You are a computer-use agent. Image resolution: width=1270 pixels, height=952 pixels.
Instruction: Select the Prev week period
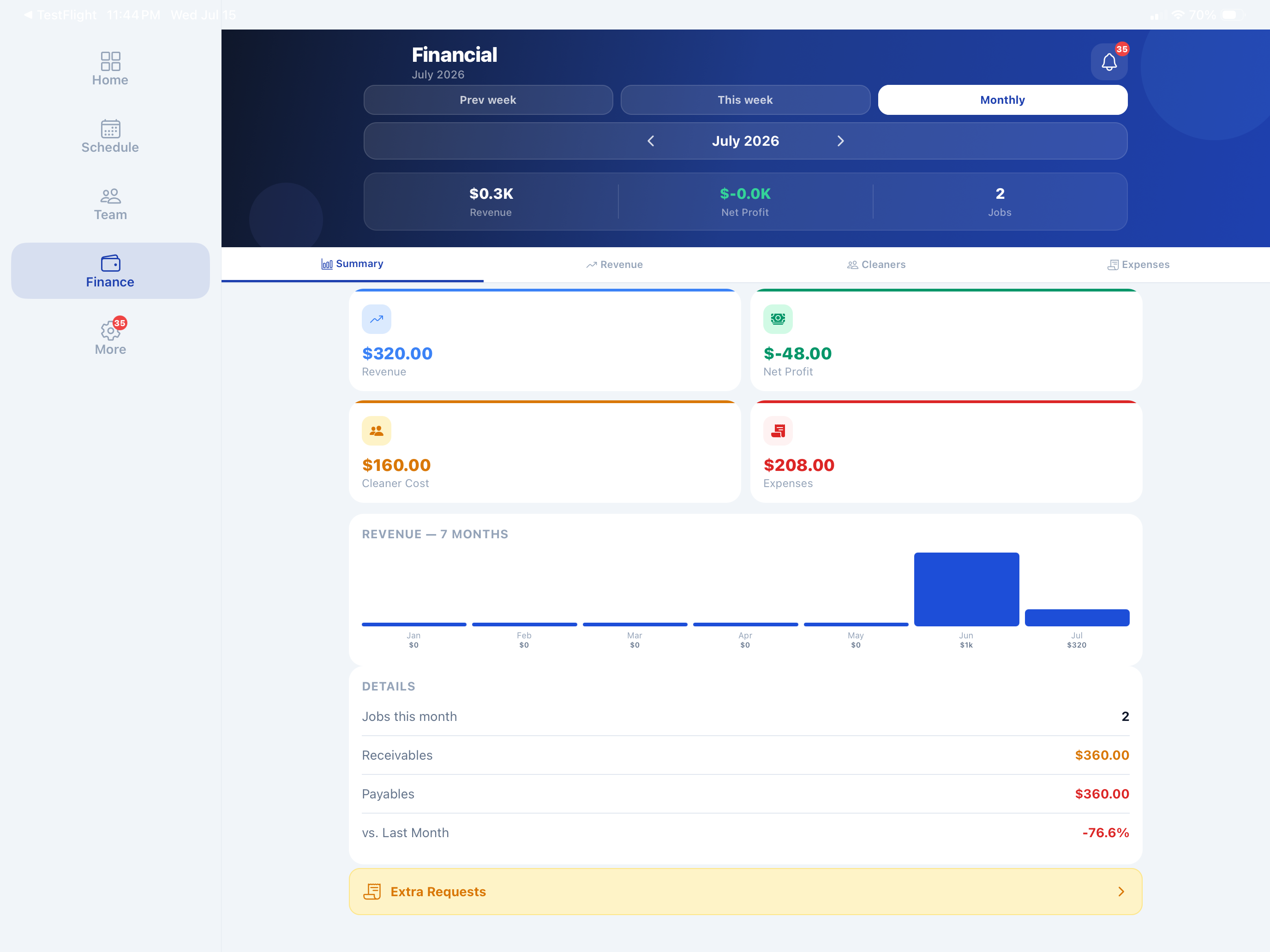(x=488, y=100)
